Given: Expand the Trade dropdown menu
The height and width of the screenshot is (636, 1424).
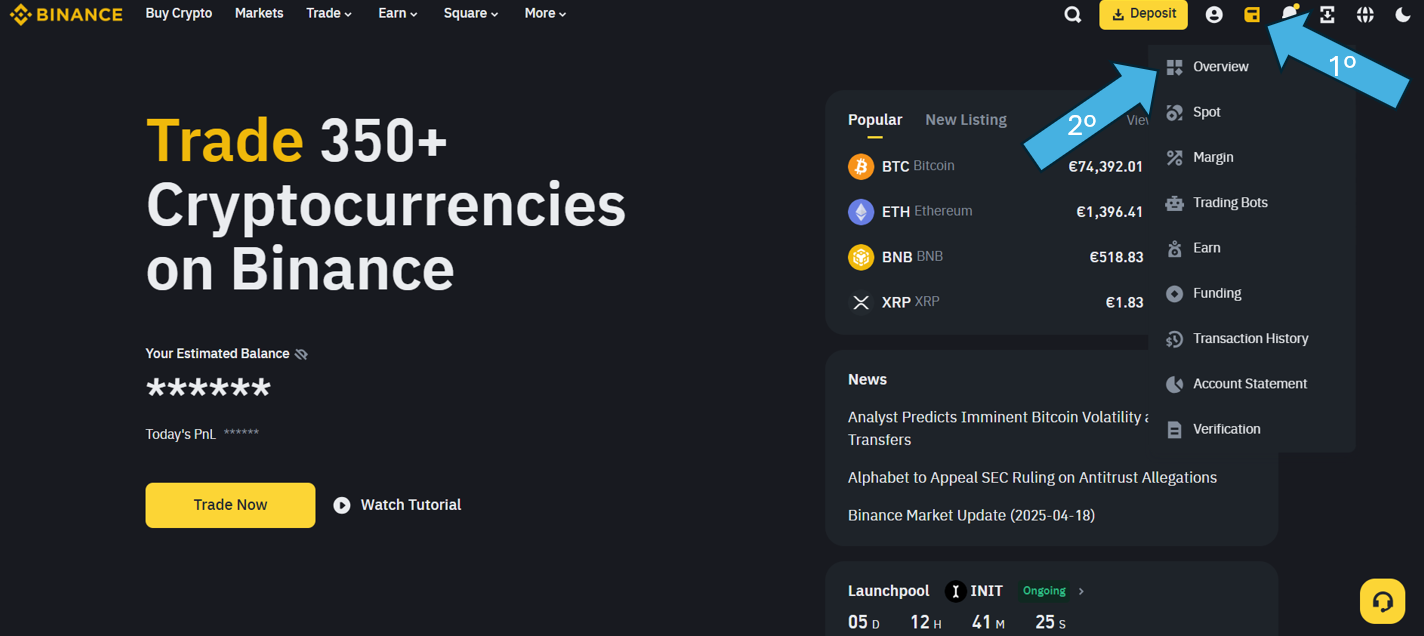Looking at the screenshot, I should click(x=329, y=14).
